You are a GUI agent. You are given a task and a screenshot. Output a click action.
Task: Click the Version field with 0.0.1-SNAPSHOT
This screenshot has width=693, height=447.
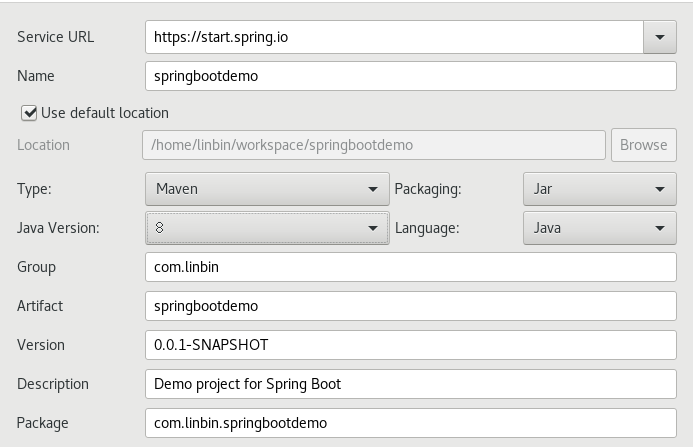[410, 345]
